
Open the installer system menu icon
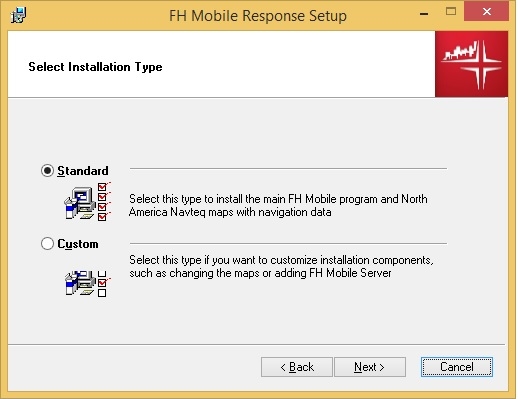(x=19, y=15)
